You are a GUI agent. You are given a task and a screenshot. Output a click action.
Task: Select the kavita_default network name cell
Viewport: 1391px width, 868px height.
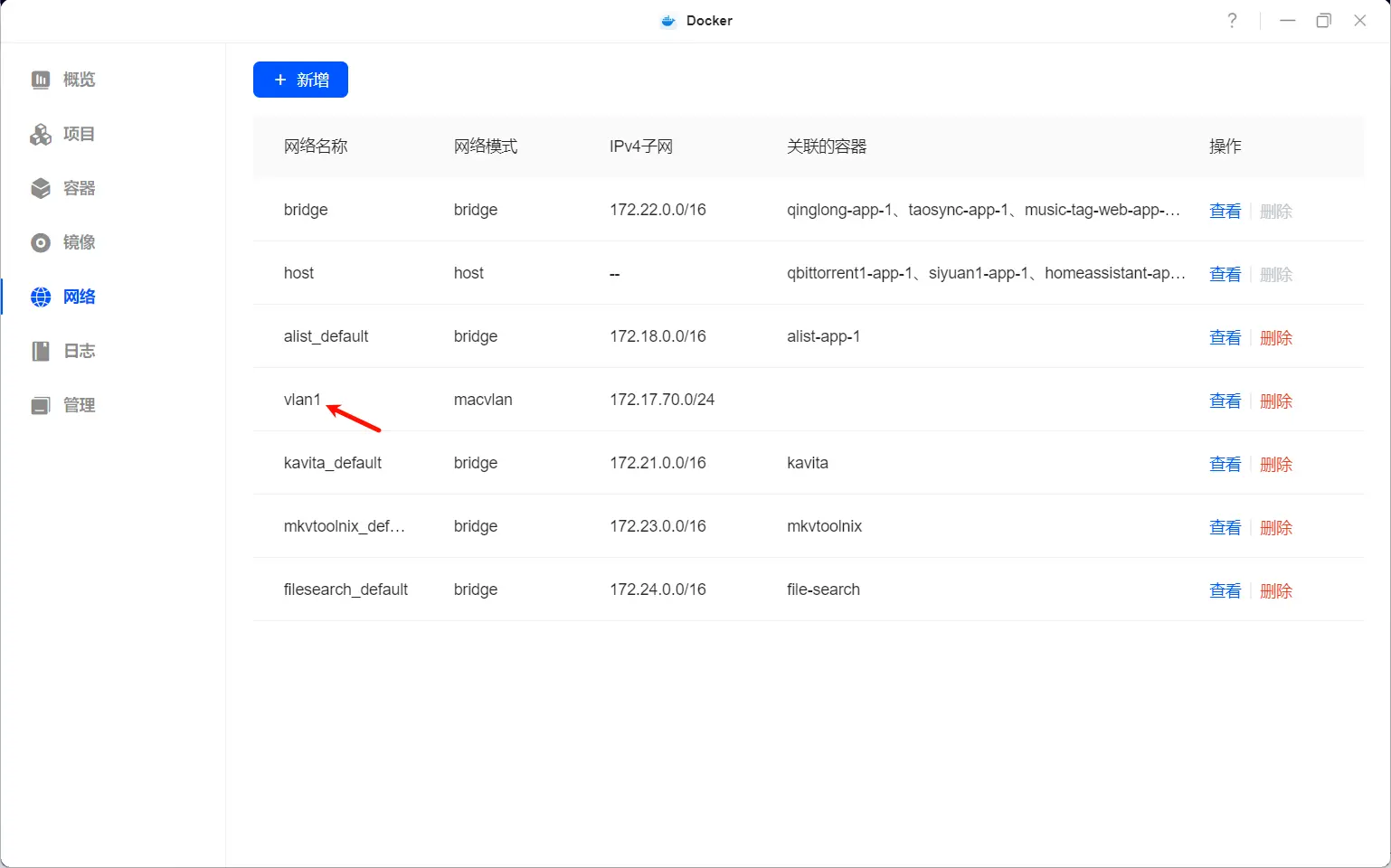(333, 463)
